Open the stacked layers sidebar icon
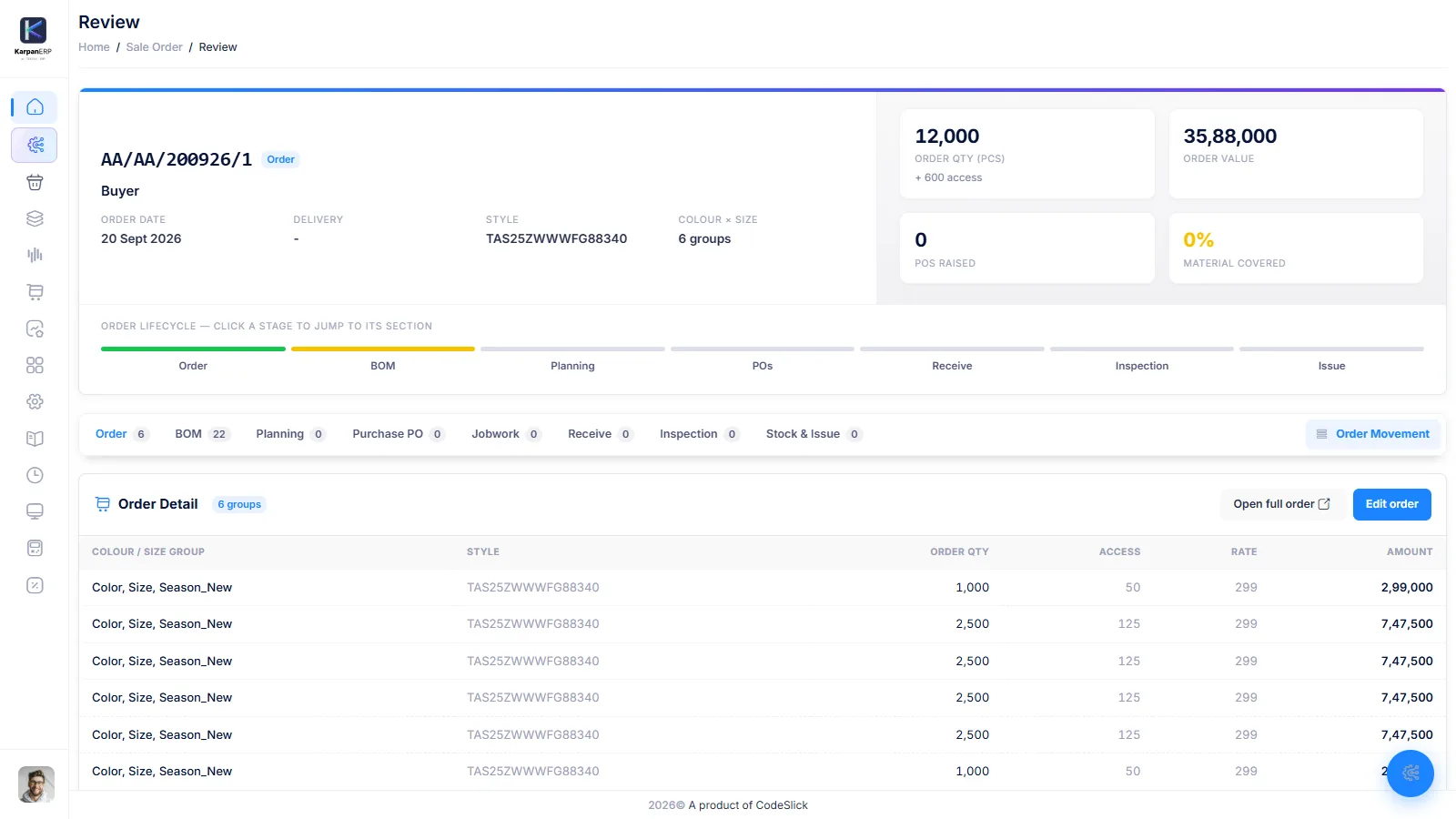 pos(35,218)
